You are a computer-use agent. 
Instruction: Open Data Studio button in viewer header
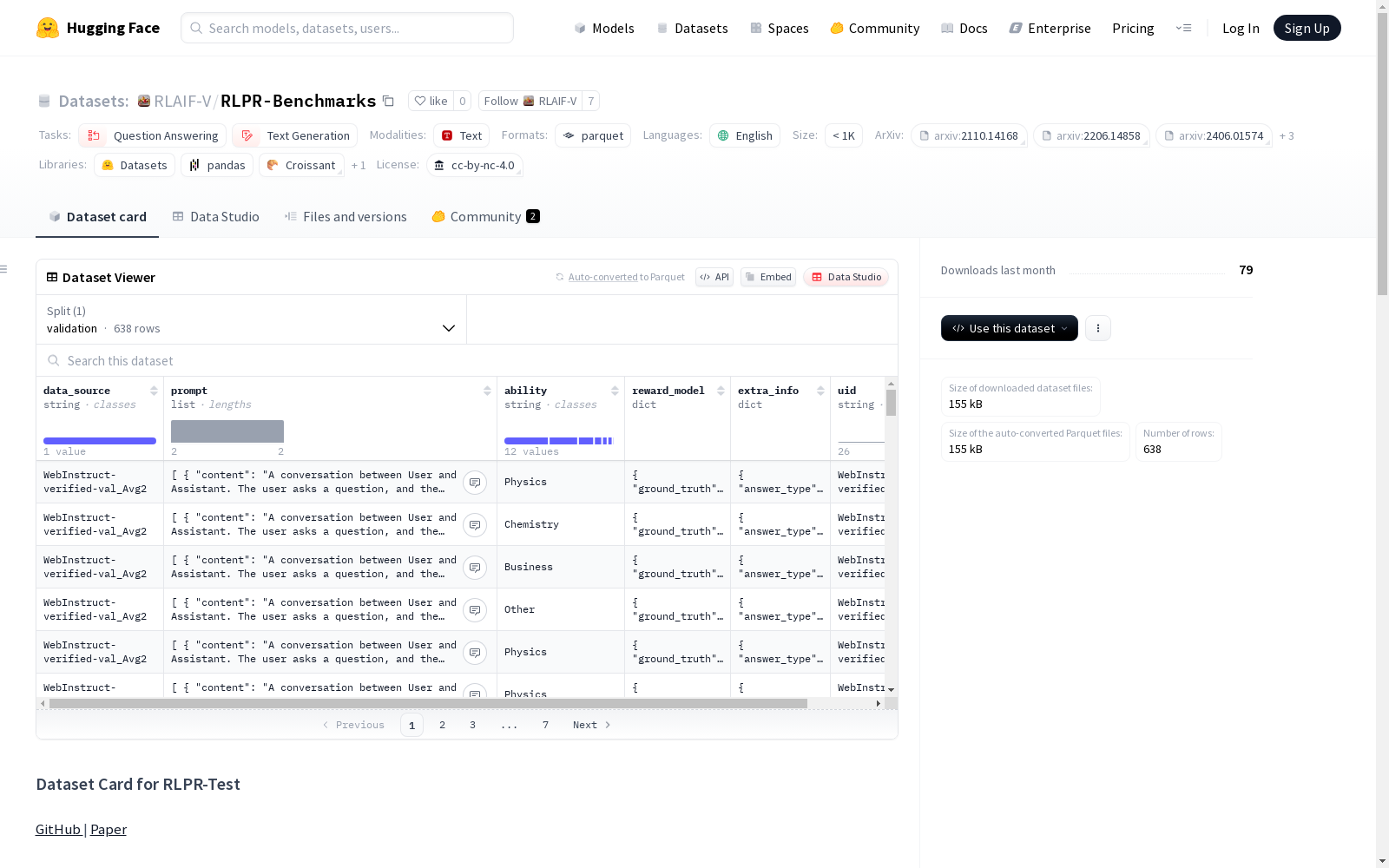[x=846, y=277]
